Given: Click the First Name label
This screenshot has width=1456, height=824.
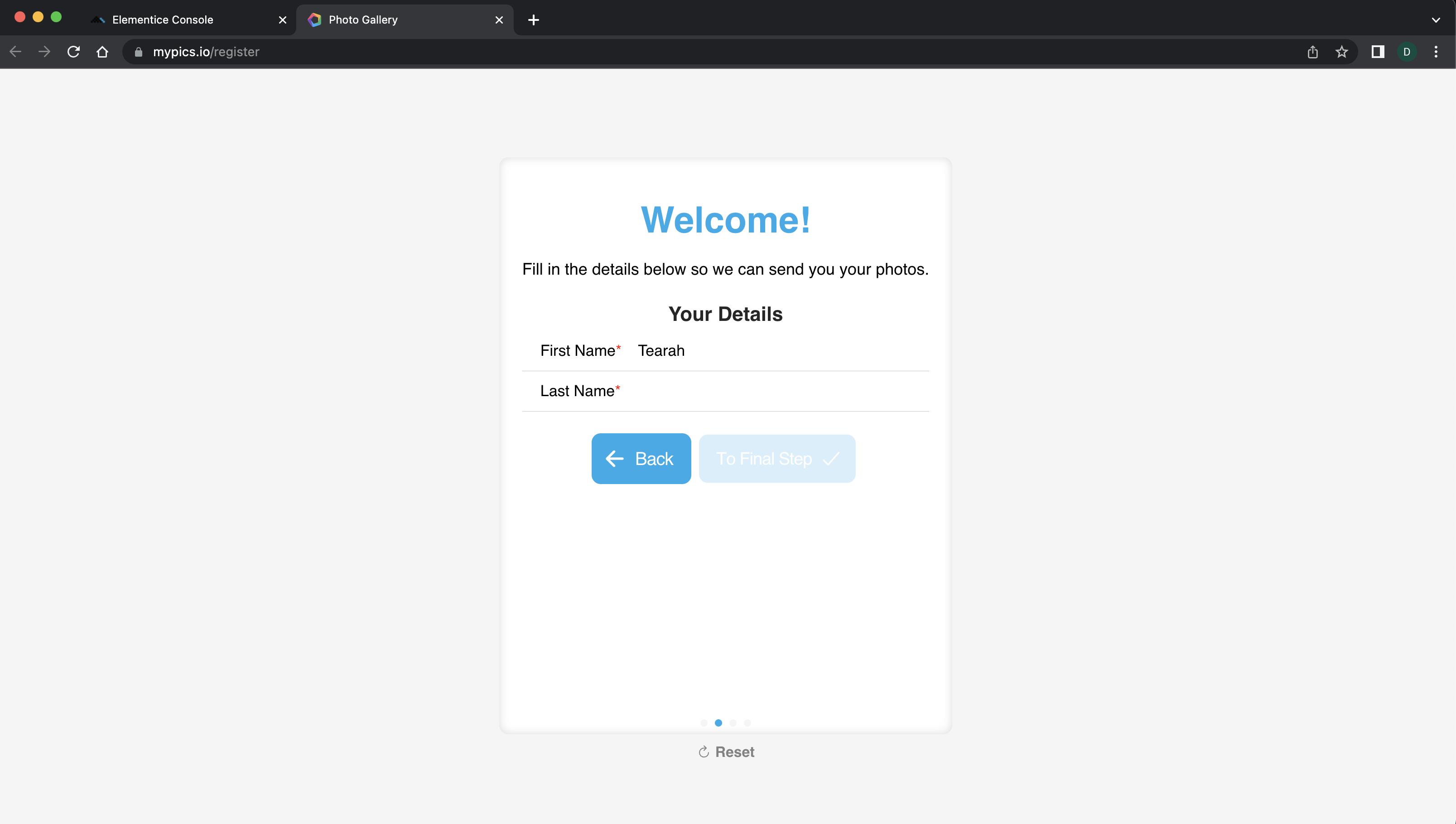Looking at the screenshot, I should pyautogui.click(x=580, y=351).
